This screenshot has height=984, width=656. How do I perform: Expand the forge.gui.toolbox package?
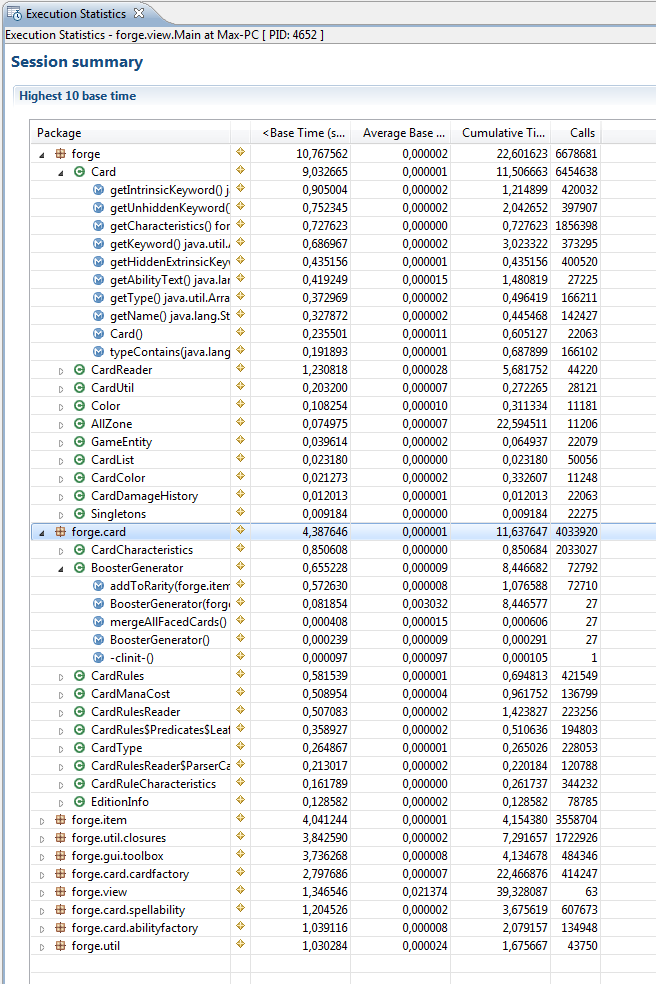[x=42, y=856]
